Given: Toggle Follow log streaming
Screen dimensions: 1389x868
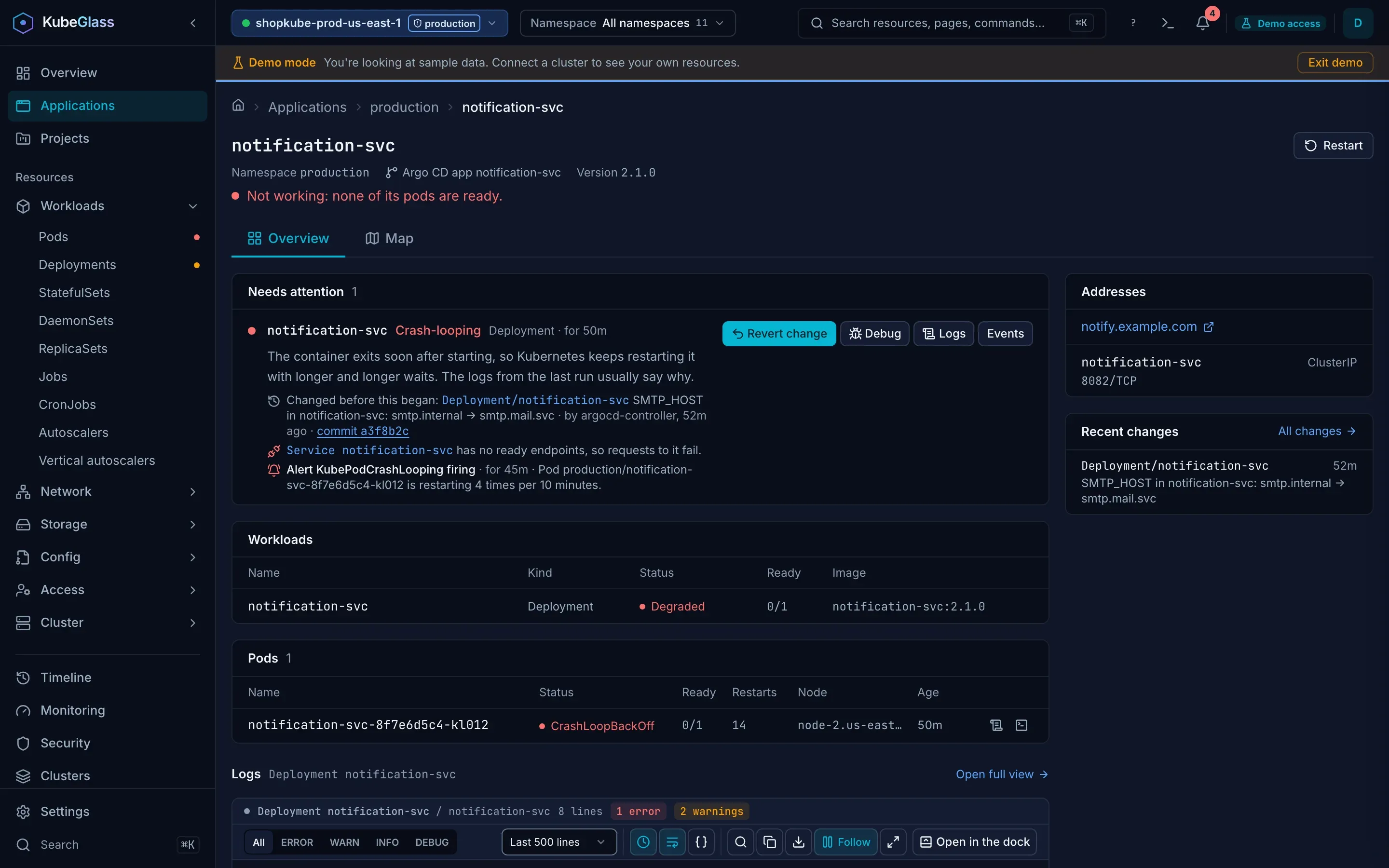Looking at the screenshot, I should (846, 841).
